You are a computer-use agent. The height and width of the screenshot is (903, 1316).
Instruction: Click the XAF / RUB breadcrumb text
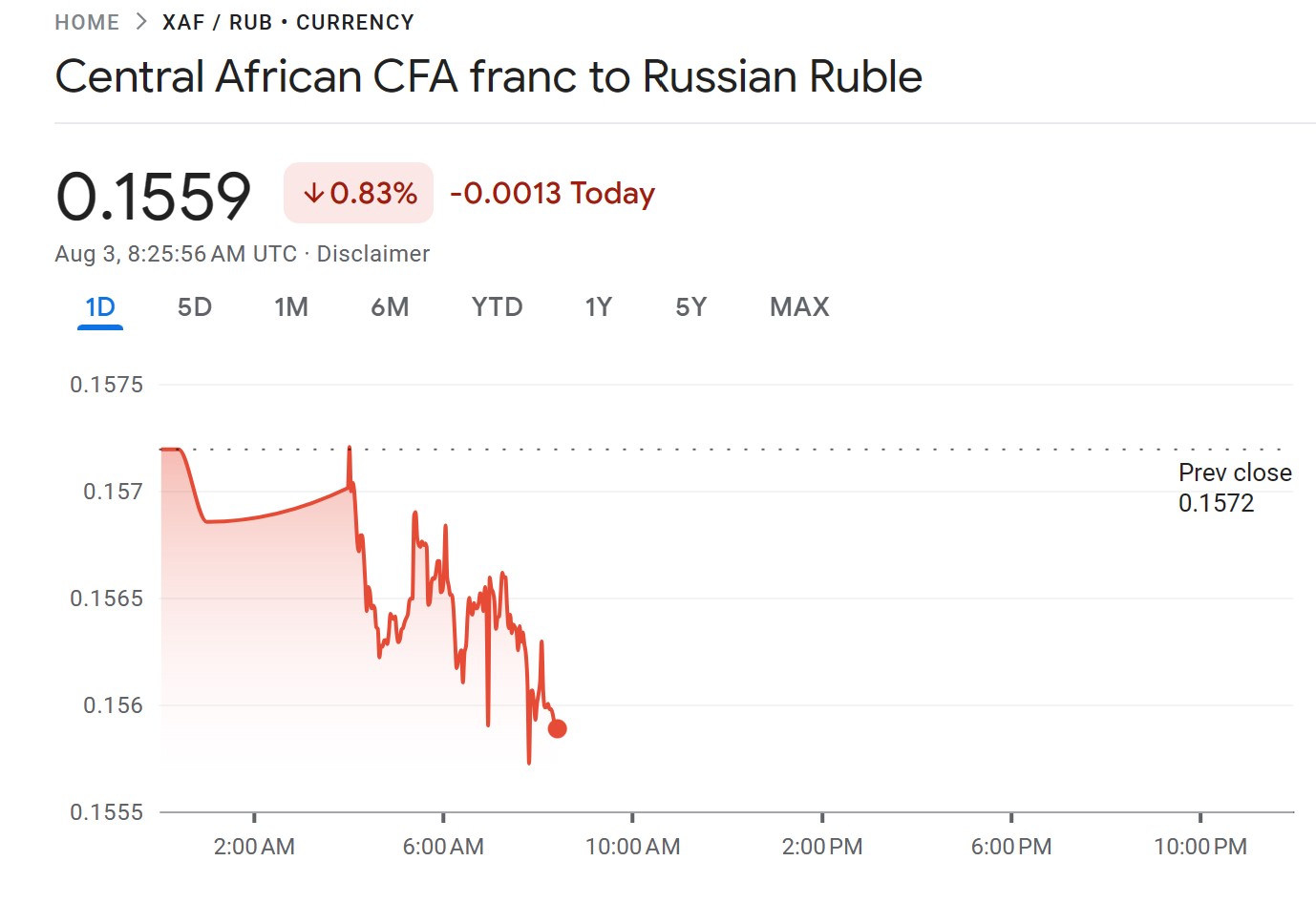click(x=218, y=22)
